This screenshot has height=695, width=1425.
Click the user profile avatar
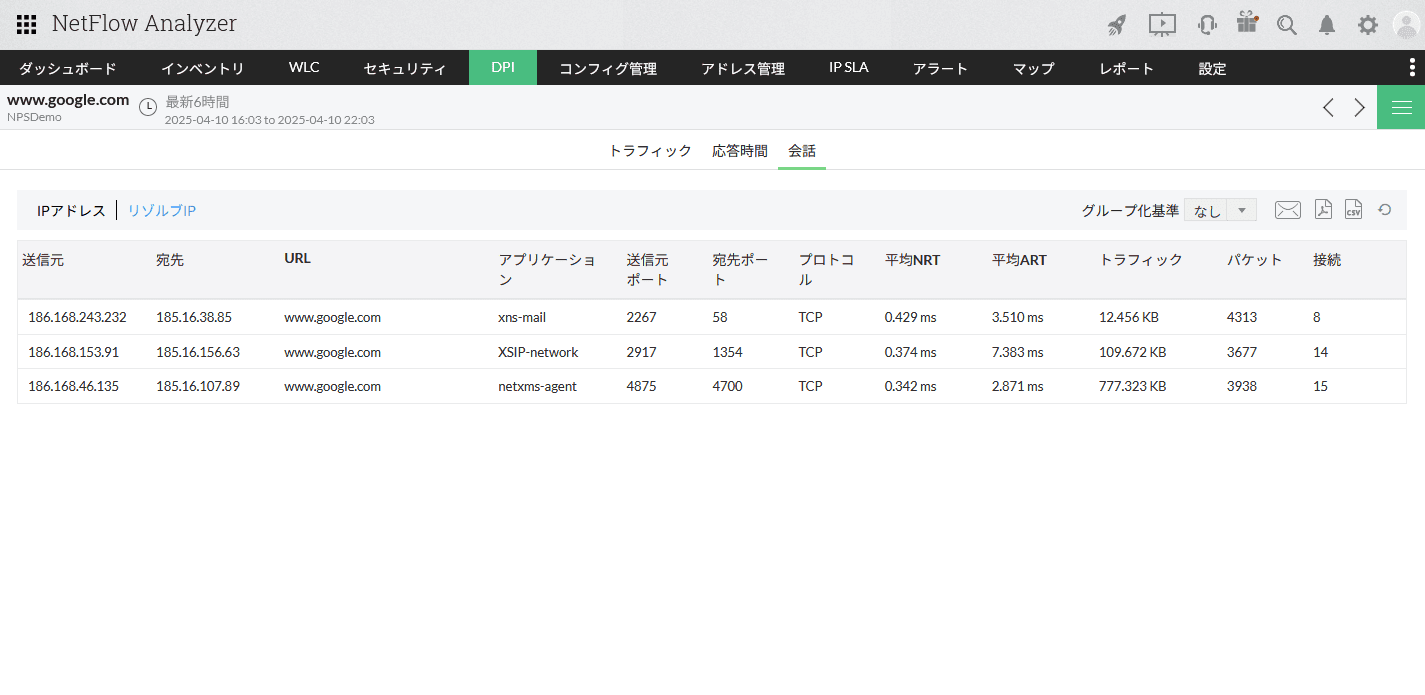pyautogui.click(x=1406, y=24)
